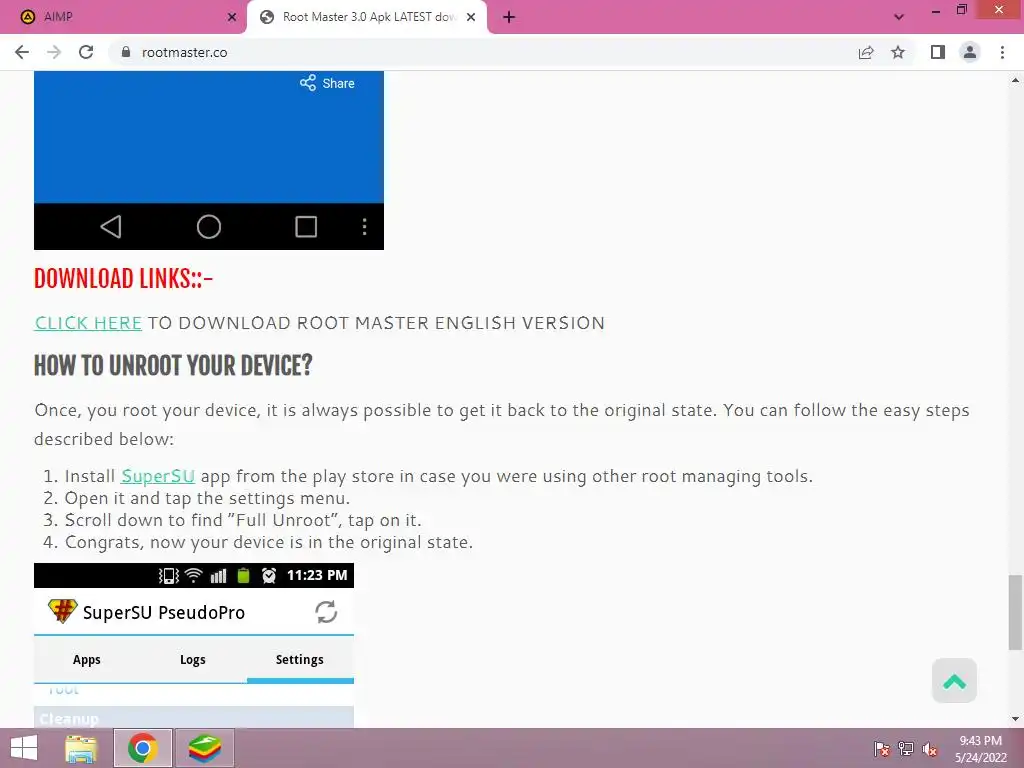Open the Chrome side panel
This screenshot has height=768, width=1024.
click(x=938, y=52)
